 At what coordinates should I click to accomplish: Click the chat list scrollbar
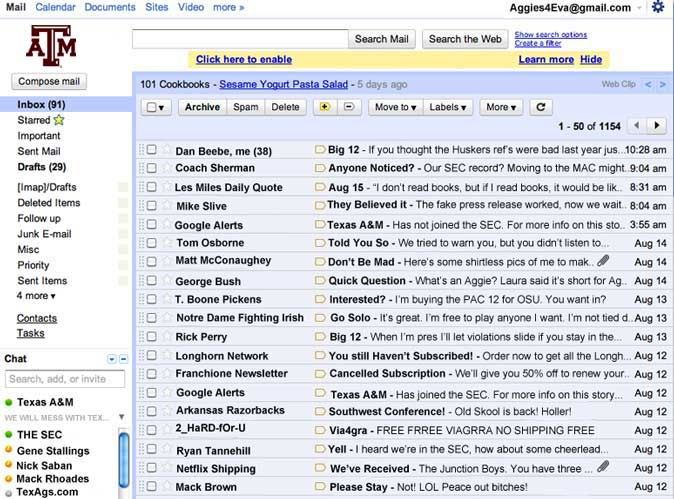click(123, 462)
